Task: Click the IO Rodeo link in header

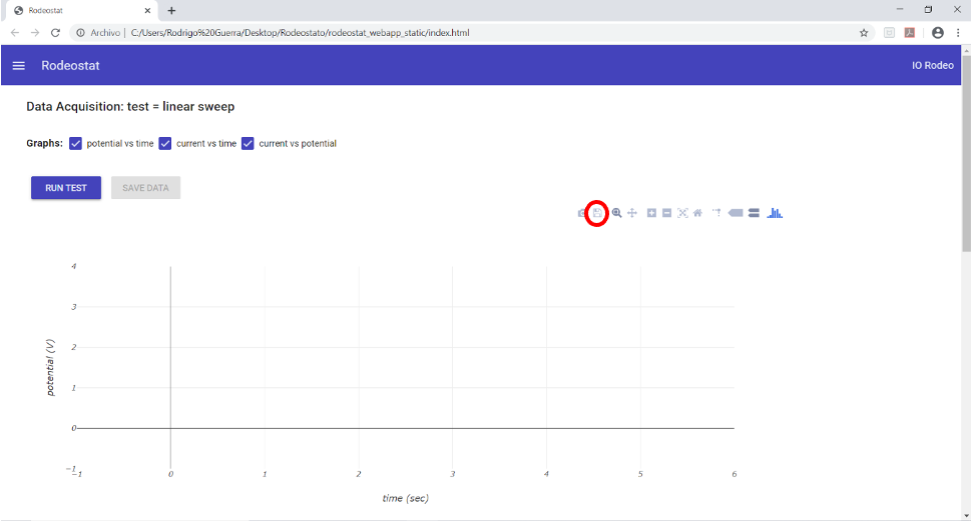Action: click(x=932, y=66)
